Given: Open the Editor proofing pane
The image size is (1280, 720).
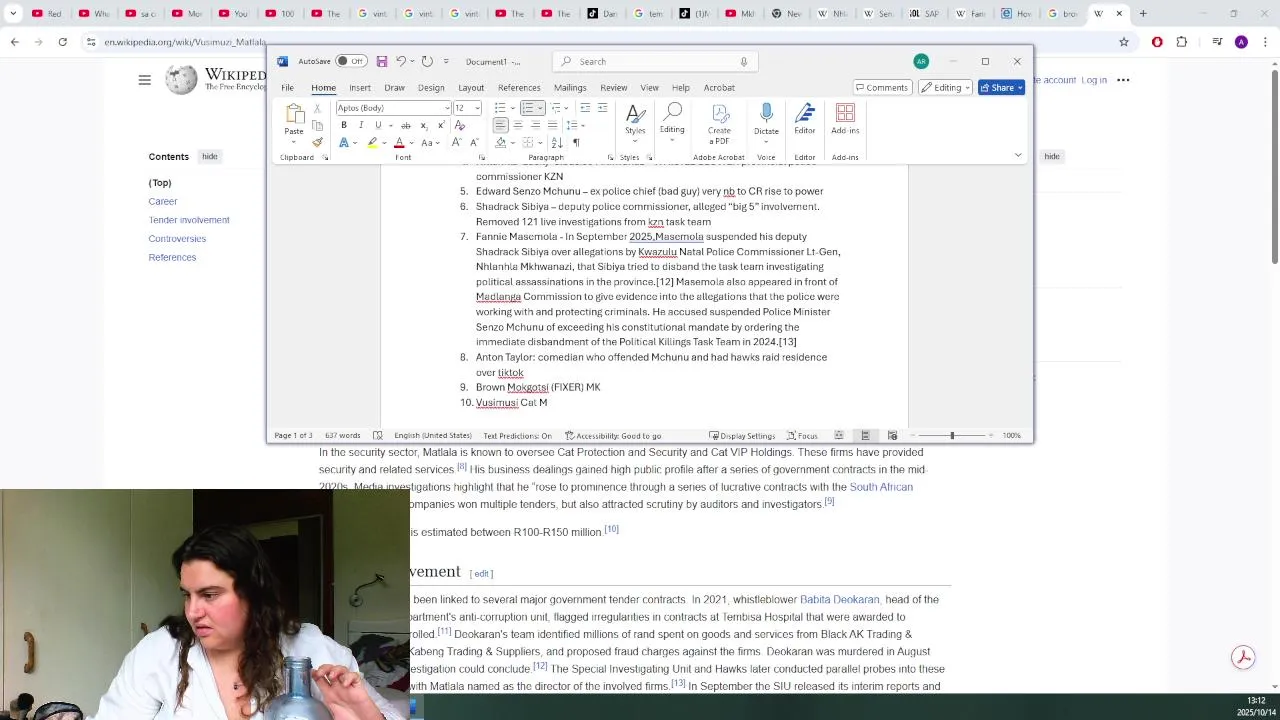Looking at the screenshot, I should click(805, 120).
